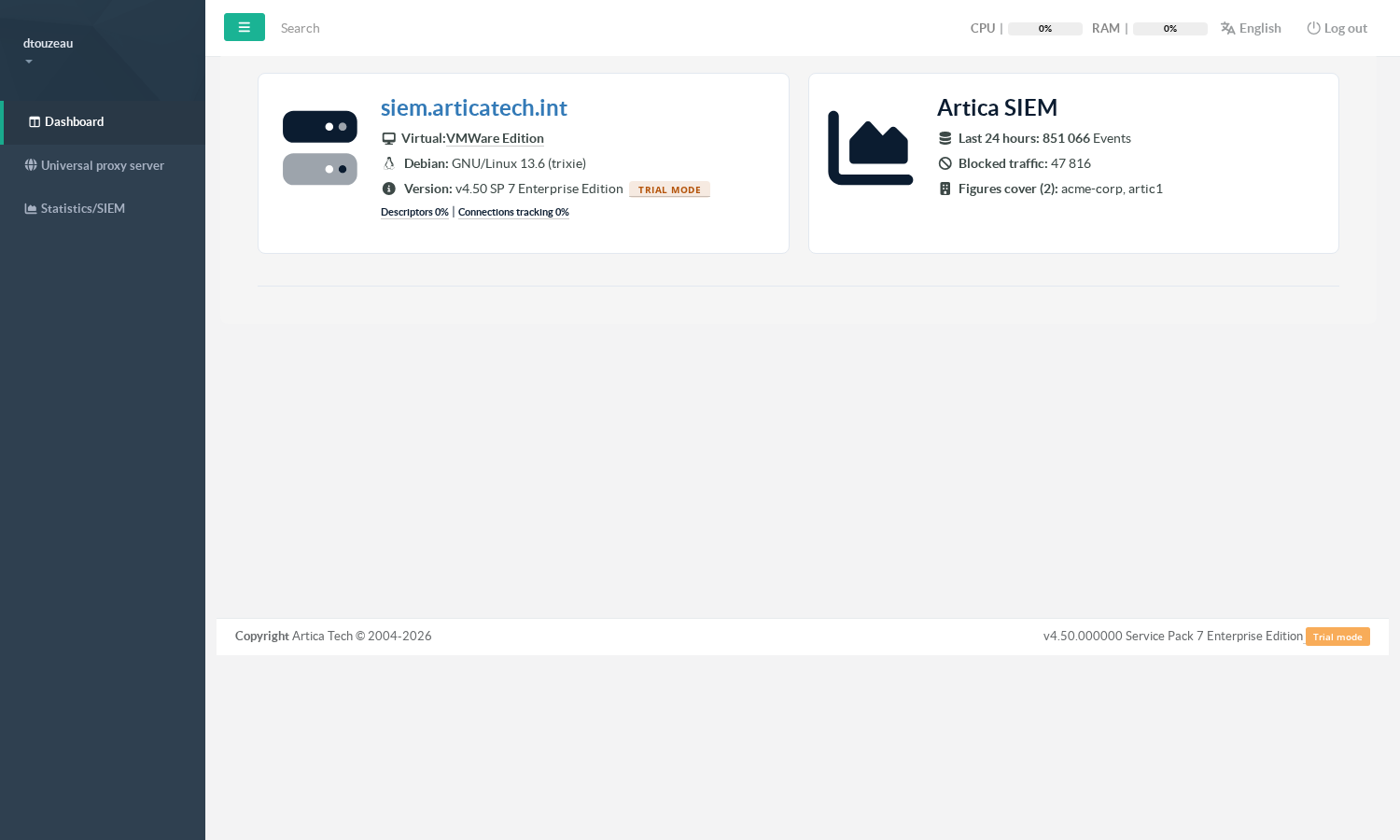Open the Dashboard menu item
Image resolution: width=1400 pixels, height=840 pixels.
click(103, 122)
